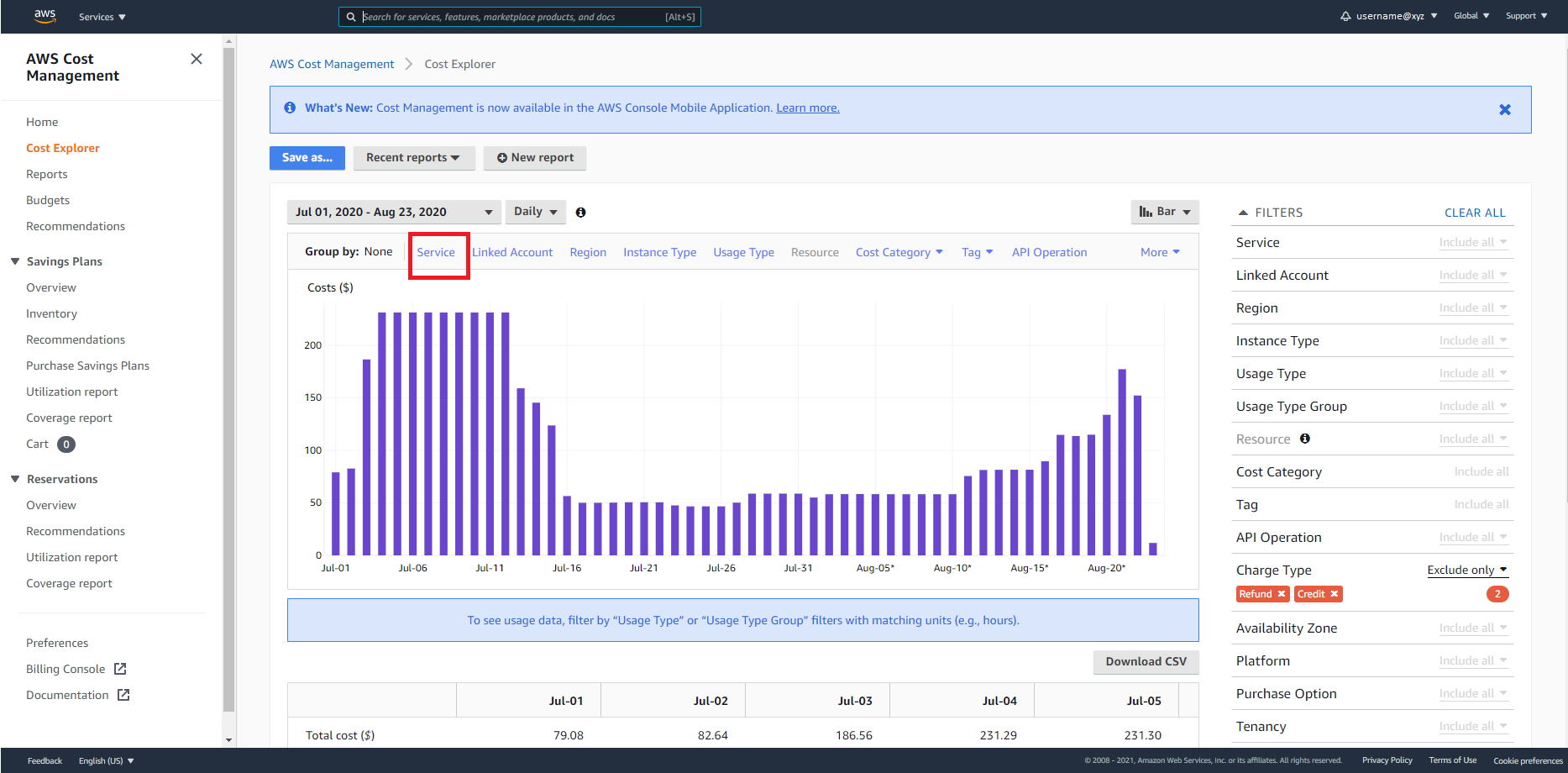Click the notification bell icon
Screen dimensions: 1568x773
pos(1345,16)
